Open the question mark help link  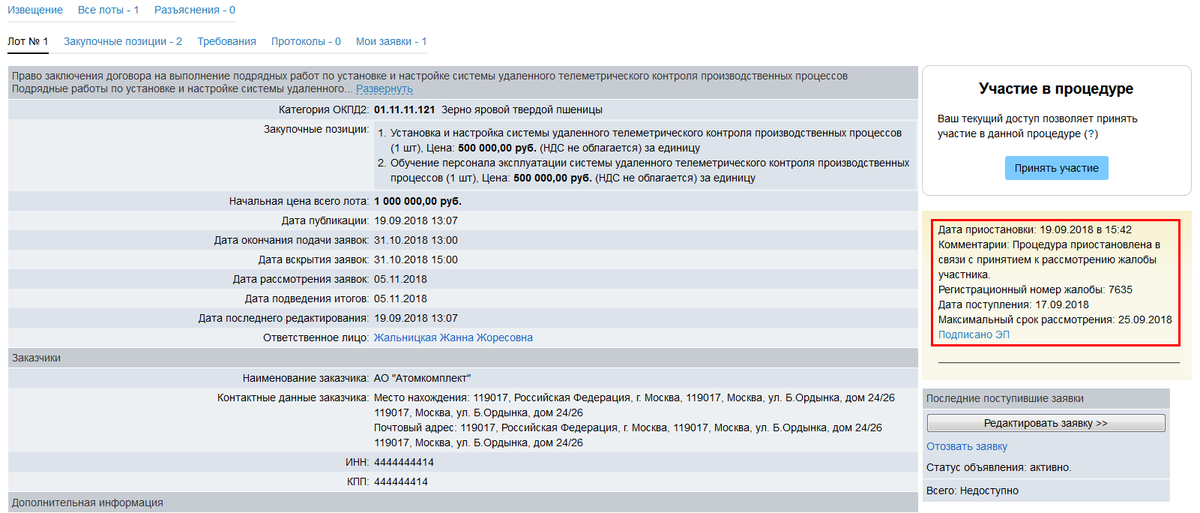(1090, 134)
